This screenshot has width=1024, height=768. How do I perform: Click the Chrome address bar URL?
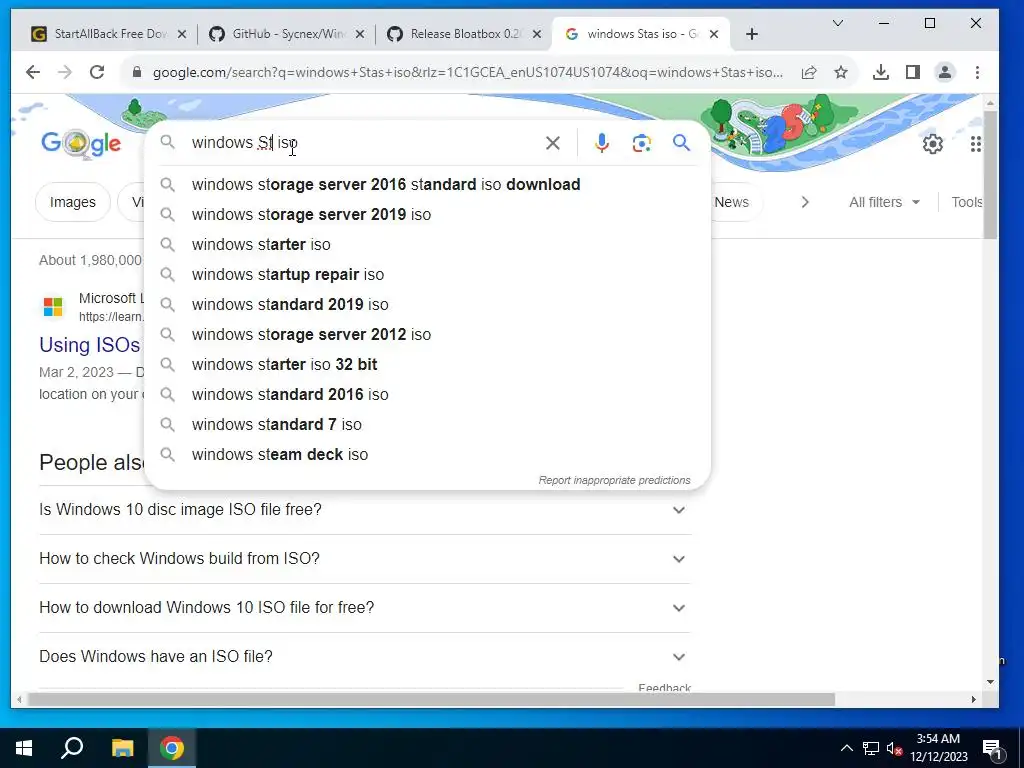click(467, 72)
